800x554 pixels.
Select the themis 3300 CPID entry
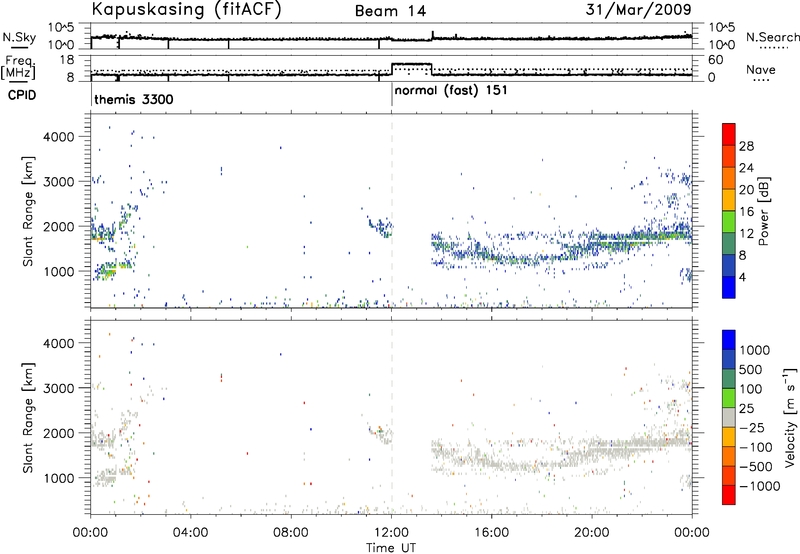[x=134, y=99]
